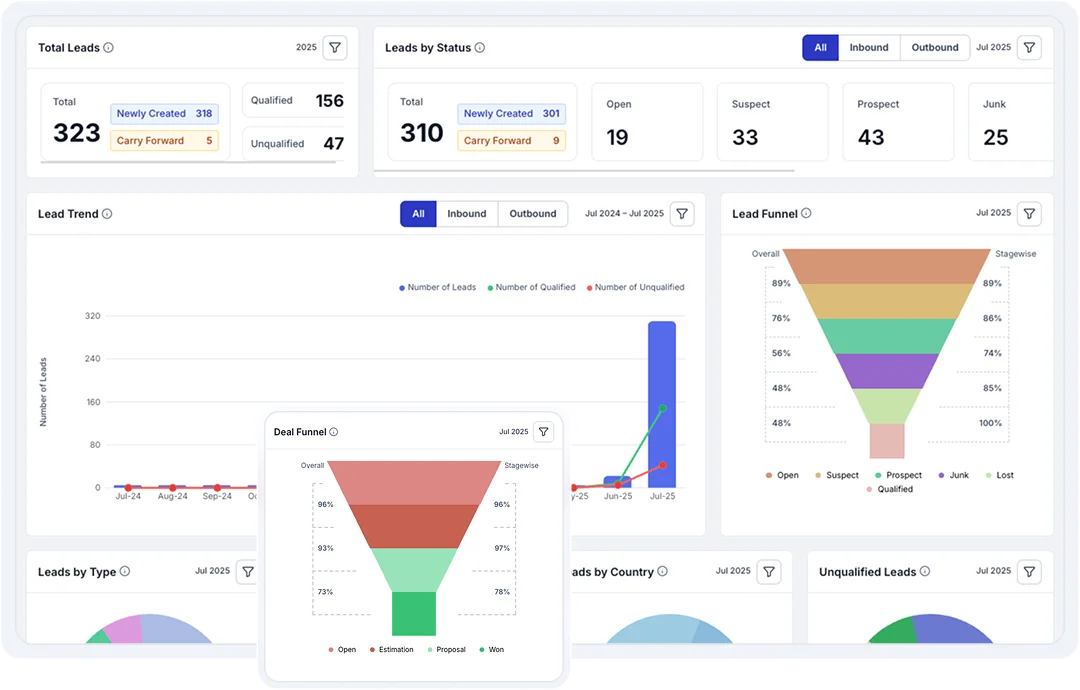Toggle Junk legend in Lead Funnel
Screen dimensions: 1080x690
coord(953,475)
